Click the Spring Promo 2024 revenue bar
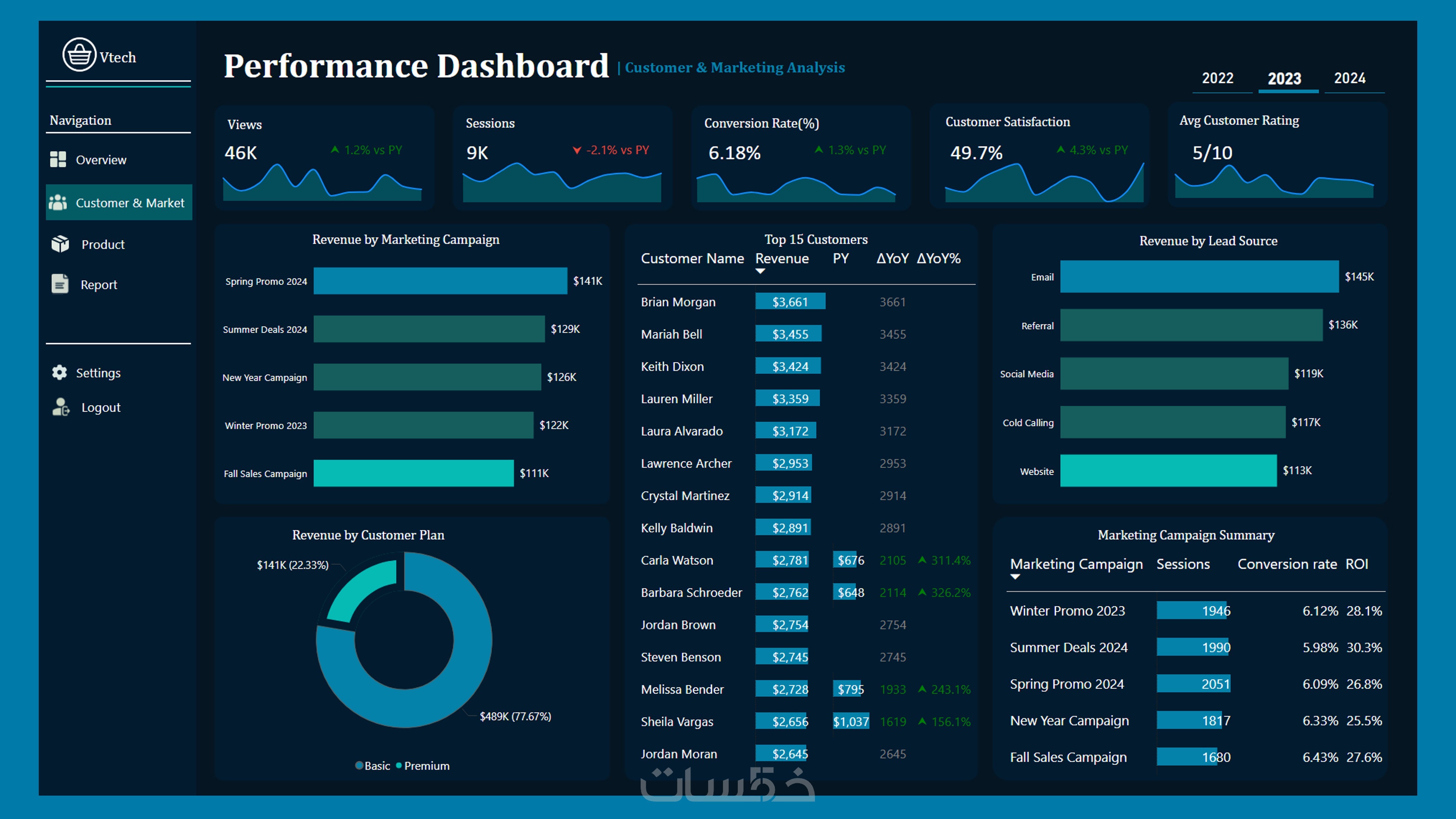Image resolution: width=1456 pixels, height=819 pixels. pos(440,281)
